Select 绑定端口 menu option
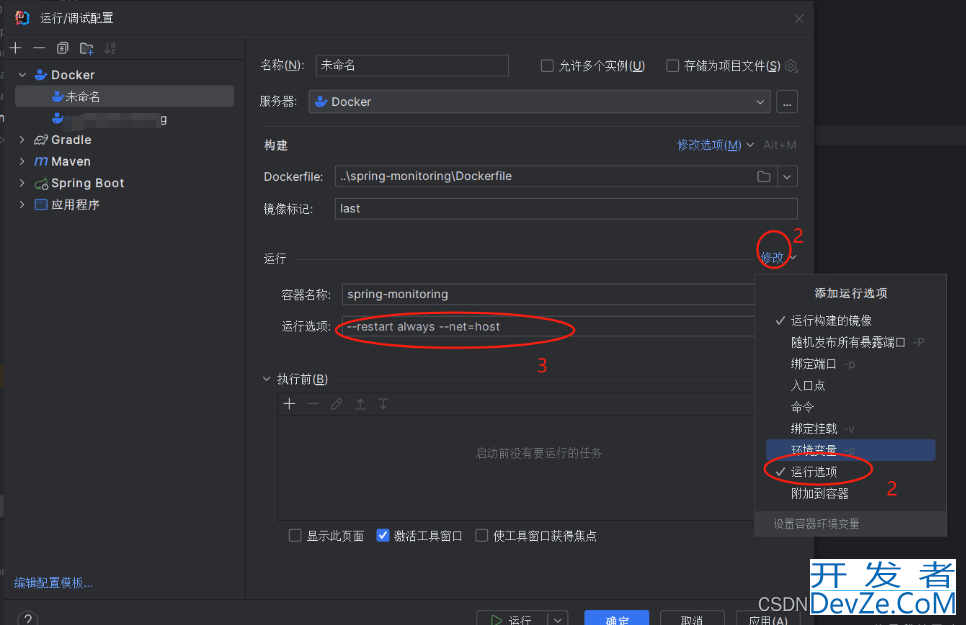 click(x=850, y=364)
